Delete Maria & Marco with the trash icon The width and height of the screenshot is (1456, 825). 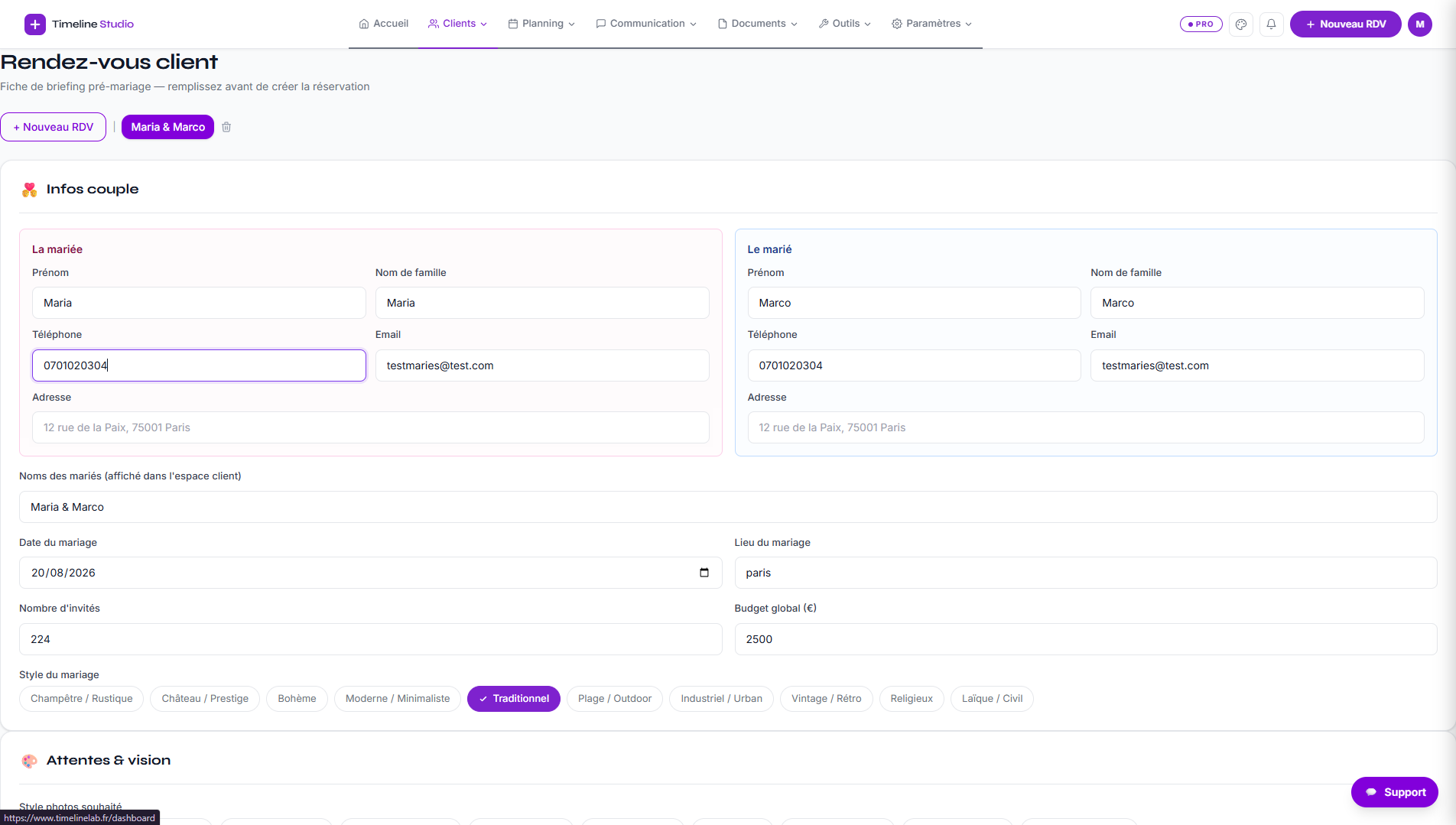coord(226,127)
